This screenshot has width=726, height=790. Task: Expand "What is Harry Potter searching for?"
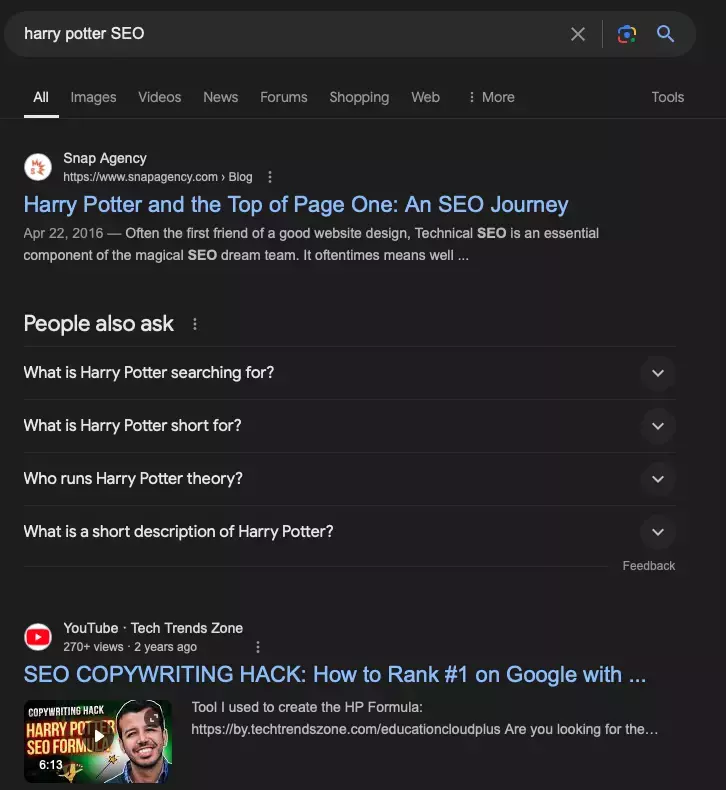(657, 373)
